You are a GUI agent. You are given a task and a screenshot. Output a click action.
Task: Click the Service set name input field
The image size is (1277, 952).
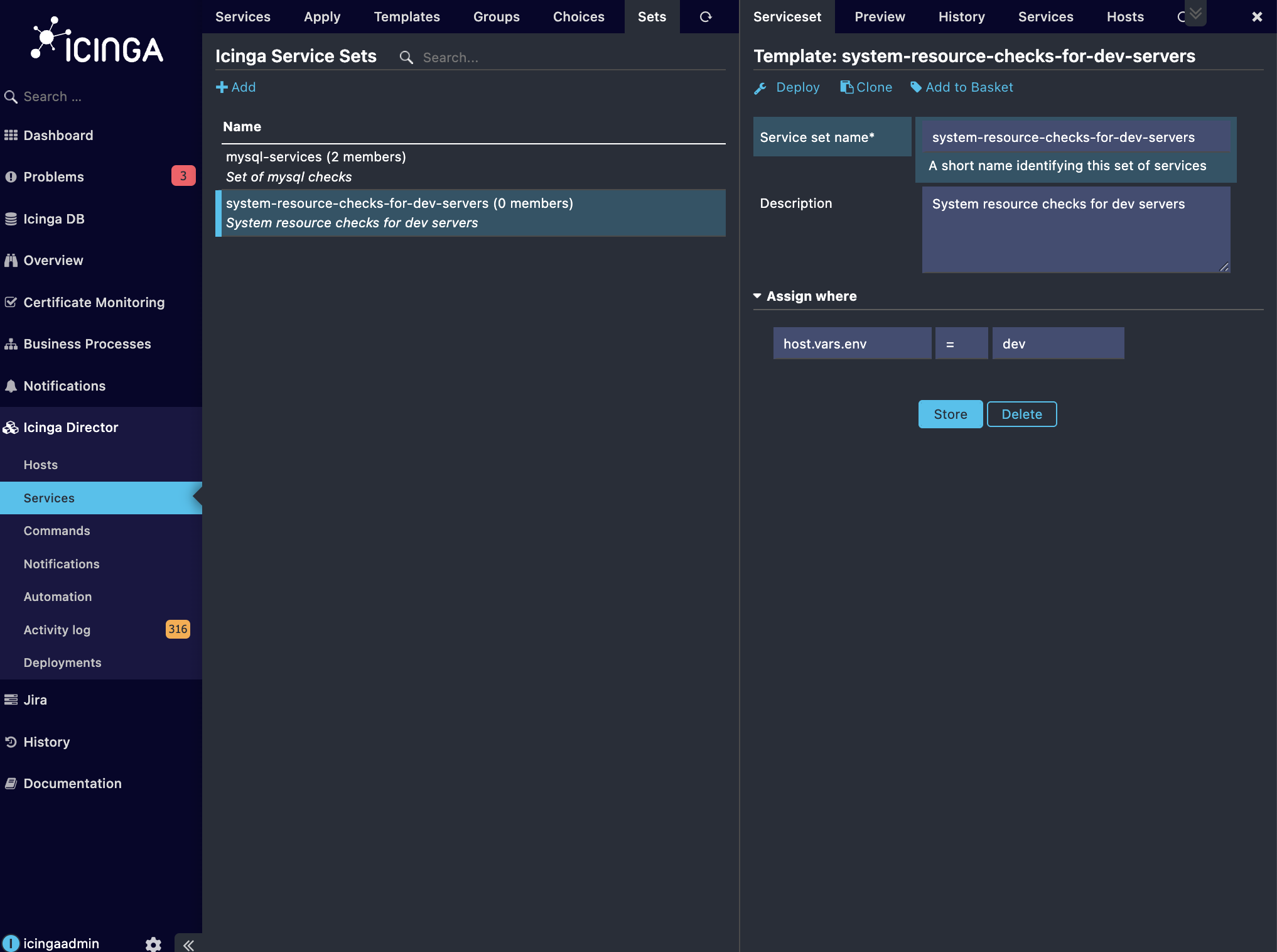pyautogui.click(x=1076, y=137)
